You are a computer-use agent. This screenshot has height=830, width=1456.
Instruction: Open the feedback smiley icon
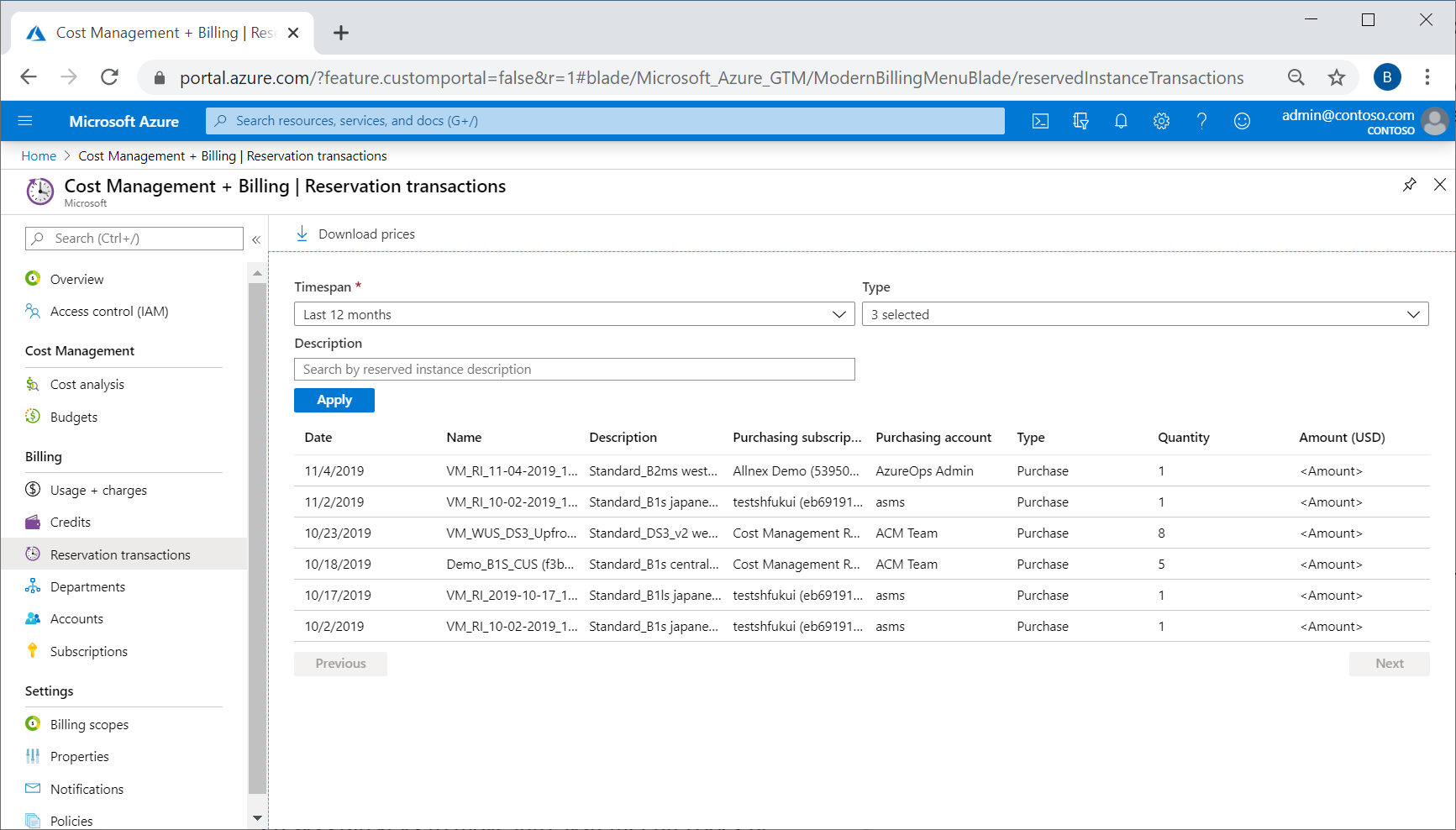click(1242, 121)
